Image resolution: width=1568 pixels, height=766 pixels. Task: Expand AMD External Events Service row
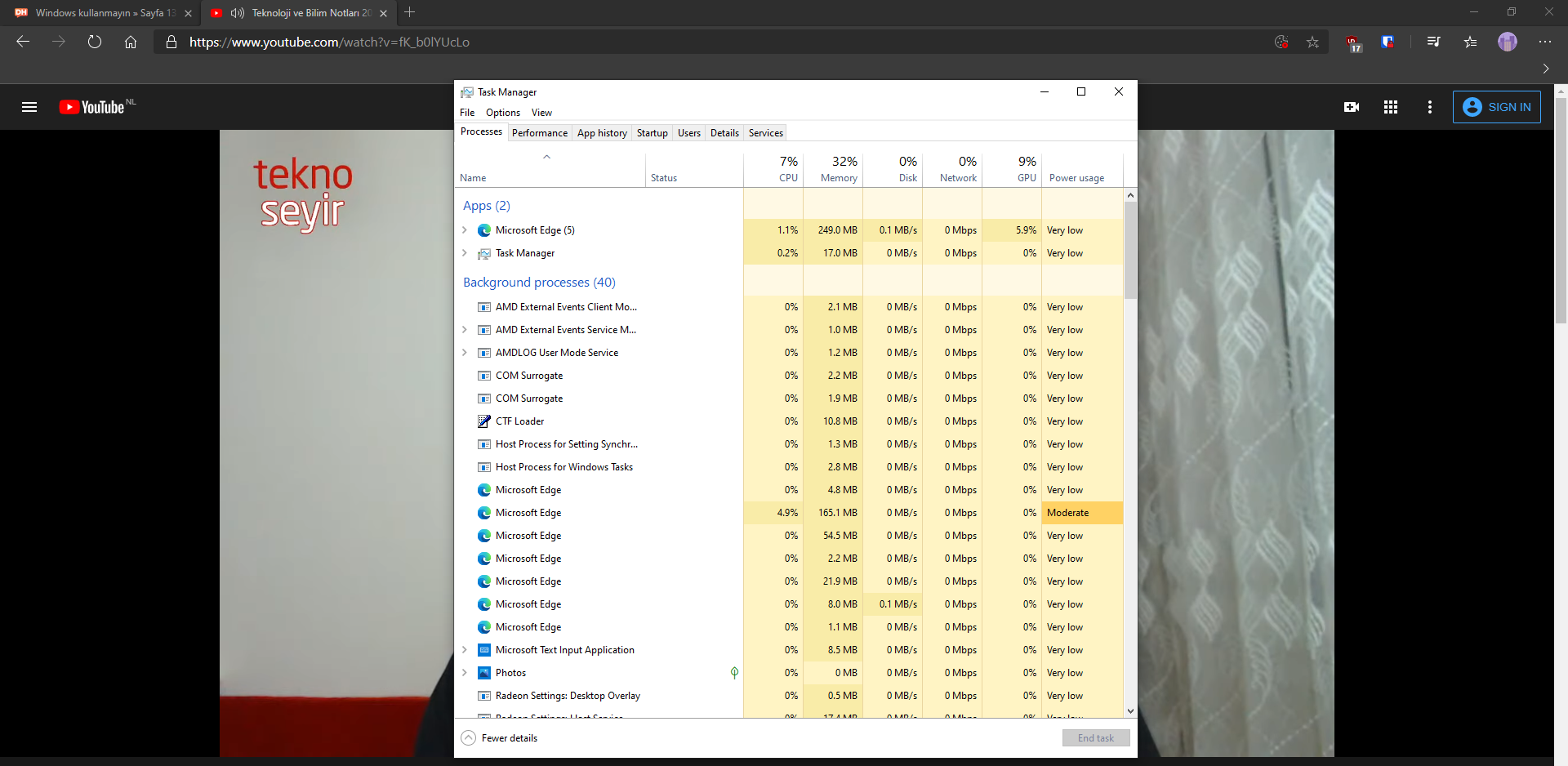(465, 330)
